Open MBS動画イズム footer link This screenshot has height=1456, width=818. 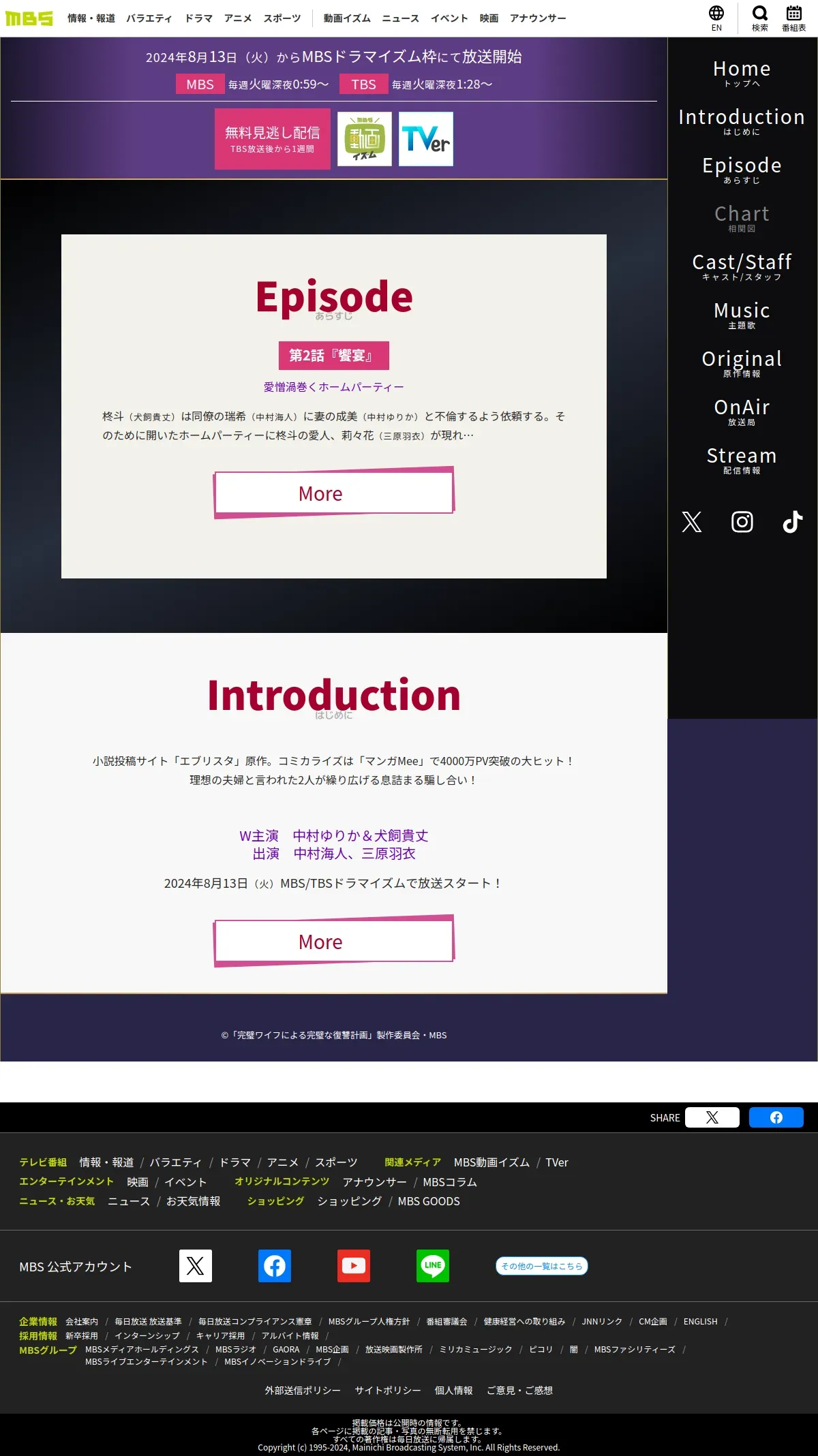[491, 1162]
